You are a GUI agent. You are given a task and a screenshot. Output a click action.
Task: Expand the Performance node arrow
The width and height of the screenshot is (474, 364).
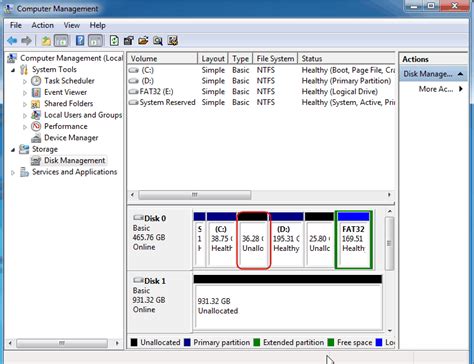(x=25, y=127)
